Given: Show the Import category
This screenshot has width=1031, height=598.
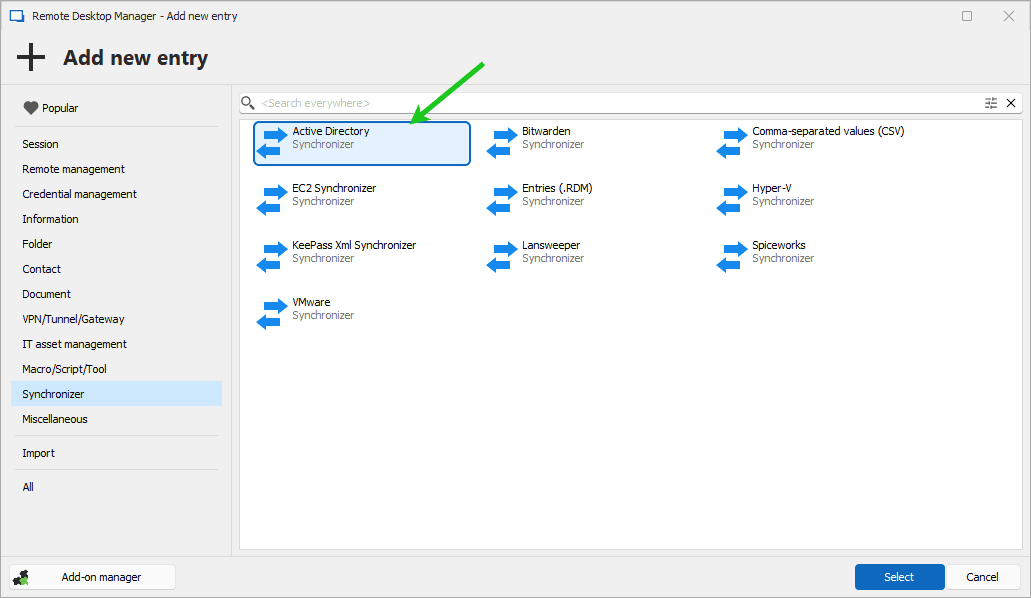Looking at the screenshot, I should click(x=39, y=453).
